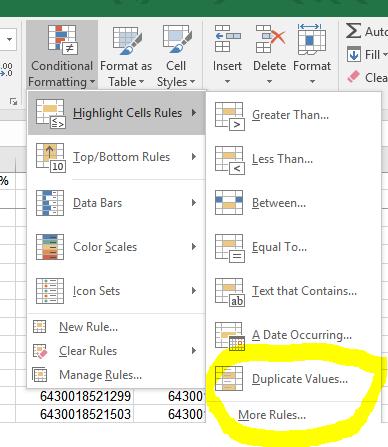Click the Fill down icon
The height and width of the screenshot is (447, 388).
353,54
